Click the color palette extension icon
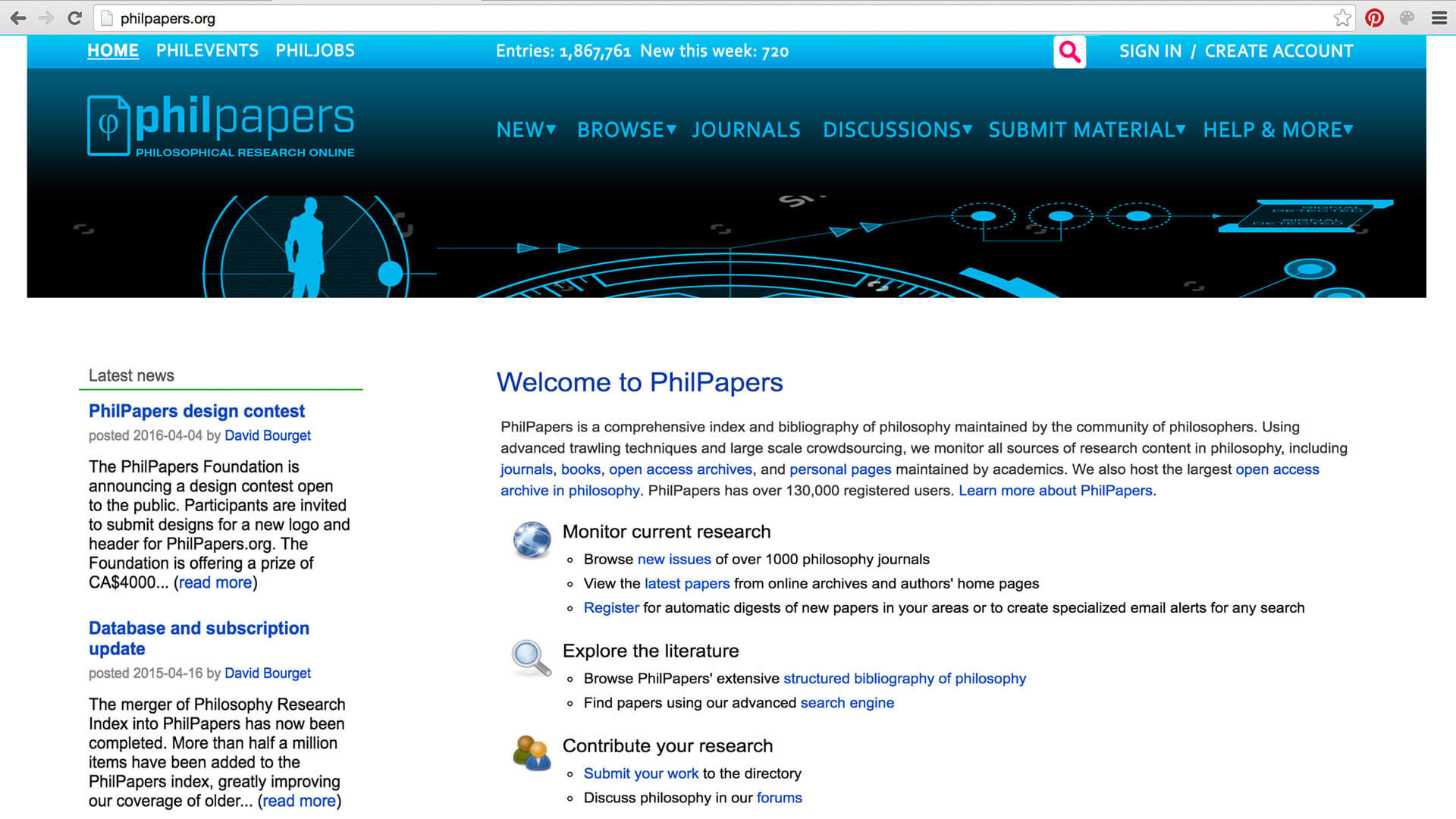Viewport: 1456px width, 819px height. click(1407, 18)
